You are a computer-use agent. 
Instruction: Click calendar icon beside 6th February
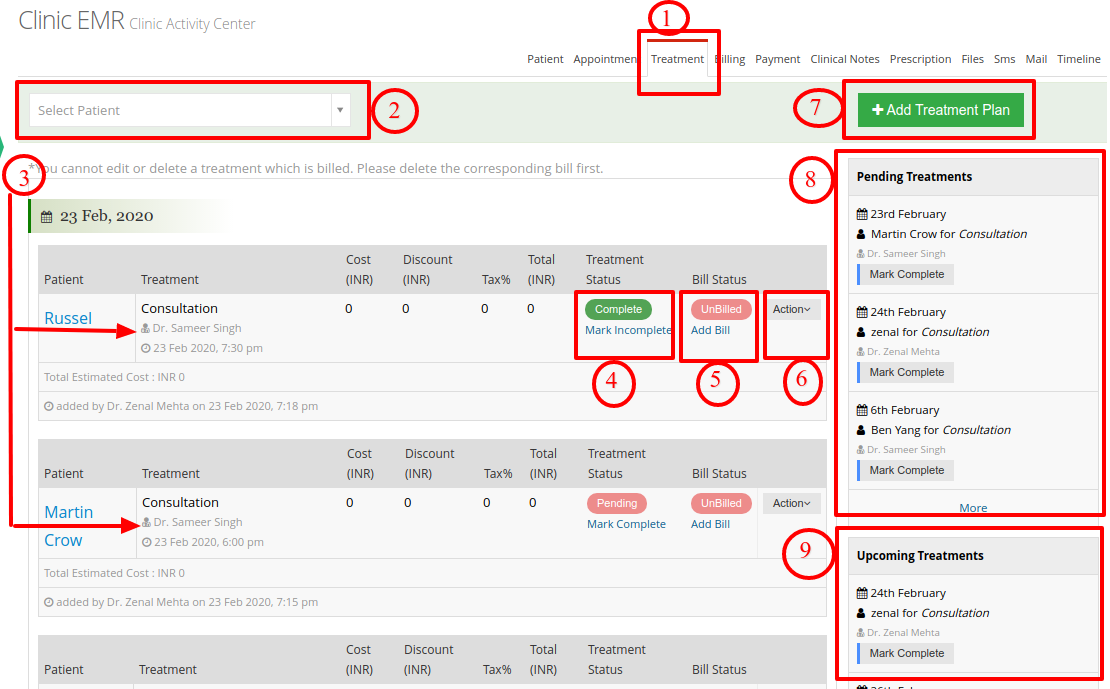click(862, 410)
